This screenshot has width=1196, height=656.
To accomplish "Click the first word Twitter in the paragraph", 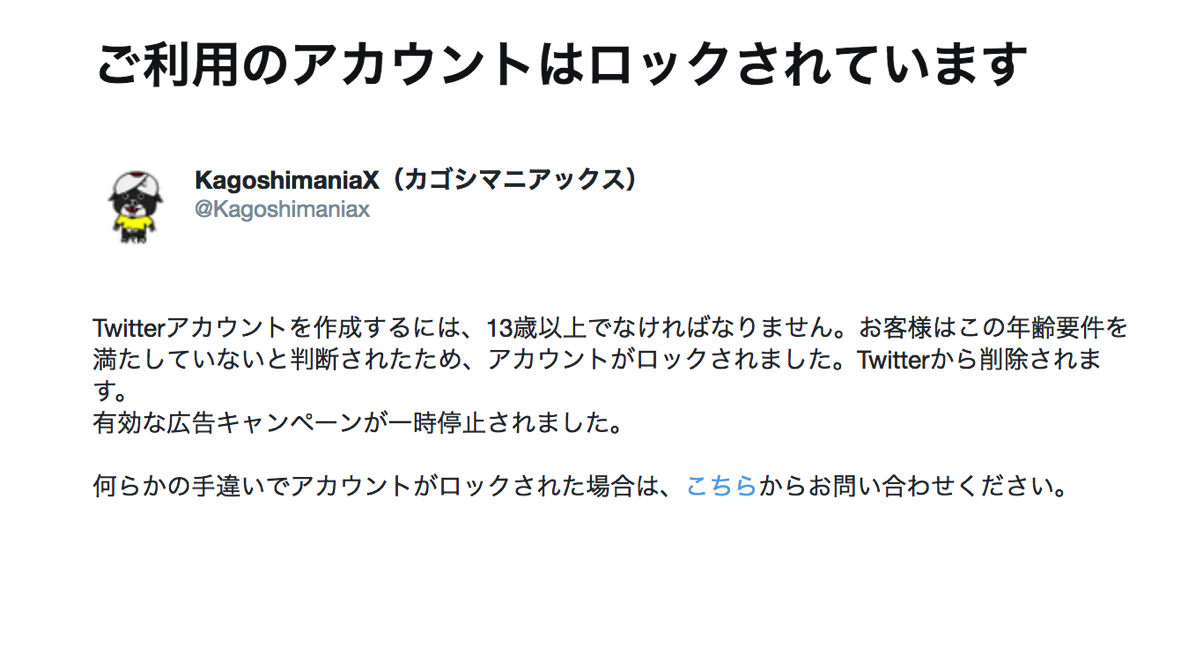I will click(x=129, y=328).
